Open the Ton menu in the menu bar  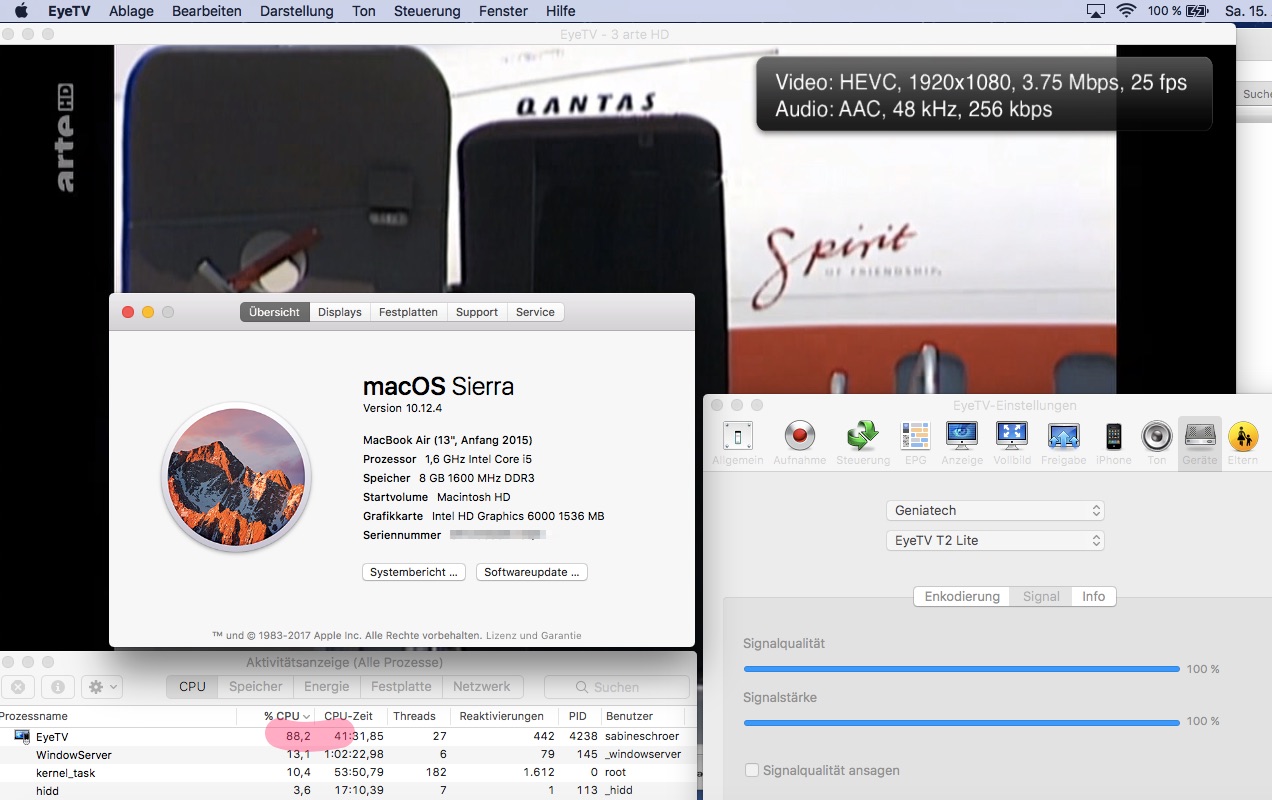[x=364, y=11]
